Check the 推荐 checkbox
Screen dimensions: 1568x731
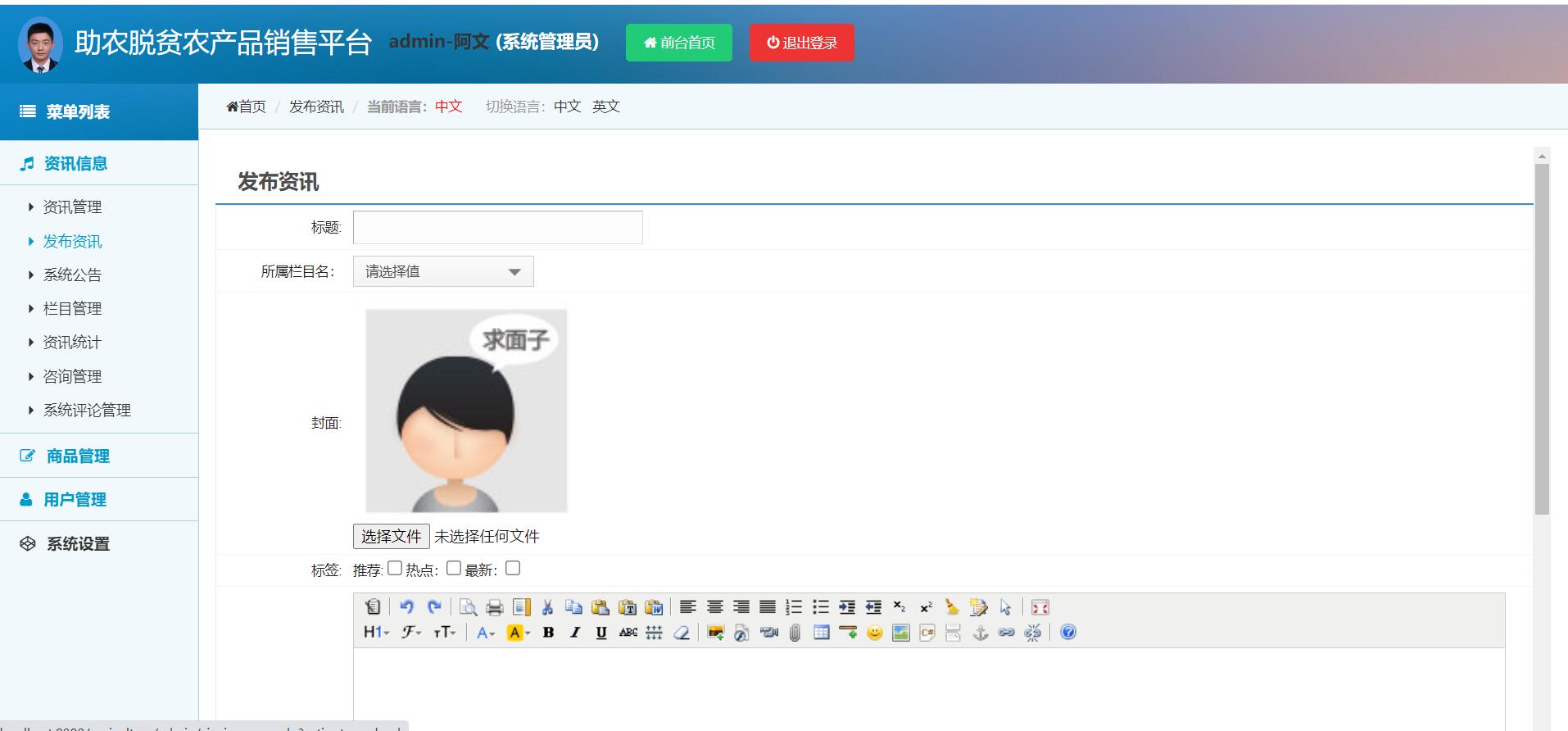coord(395,568)
